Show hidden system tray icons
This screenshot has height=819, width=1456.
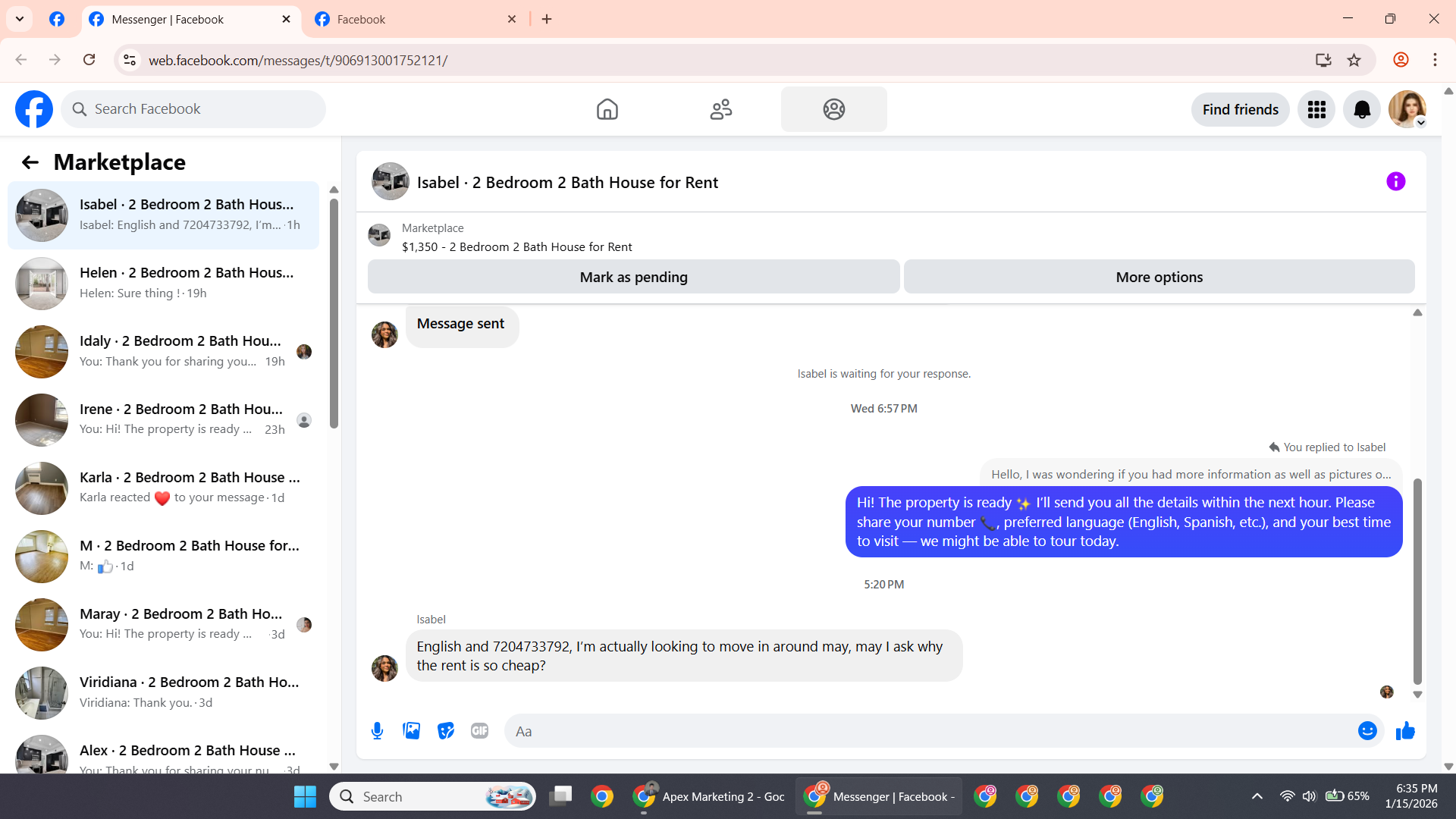point(1257,796)
